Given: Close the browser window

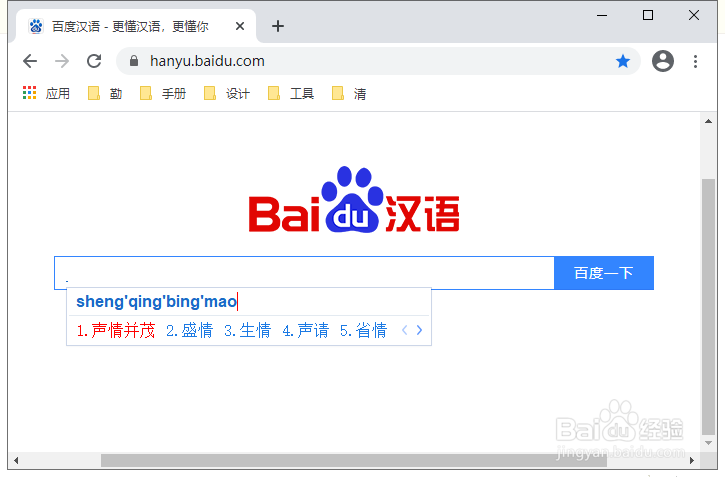Looking at the screenshot, I should pos(694,15).
